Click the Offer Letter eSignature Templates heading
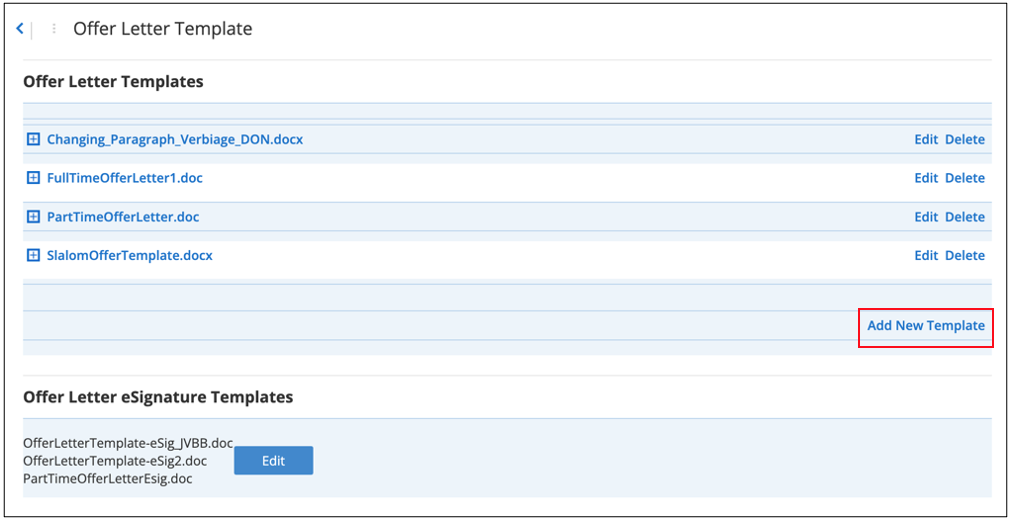This screenshot has width=1012, height=523. pyautogui.click(x=158, y=397)
